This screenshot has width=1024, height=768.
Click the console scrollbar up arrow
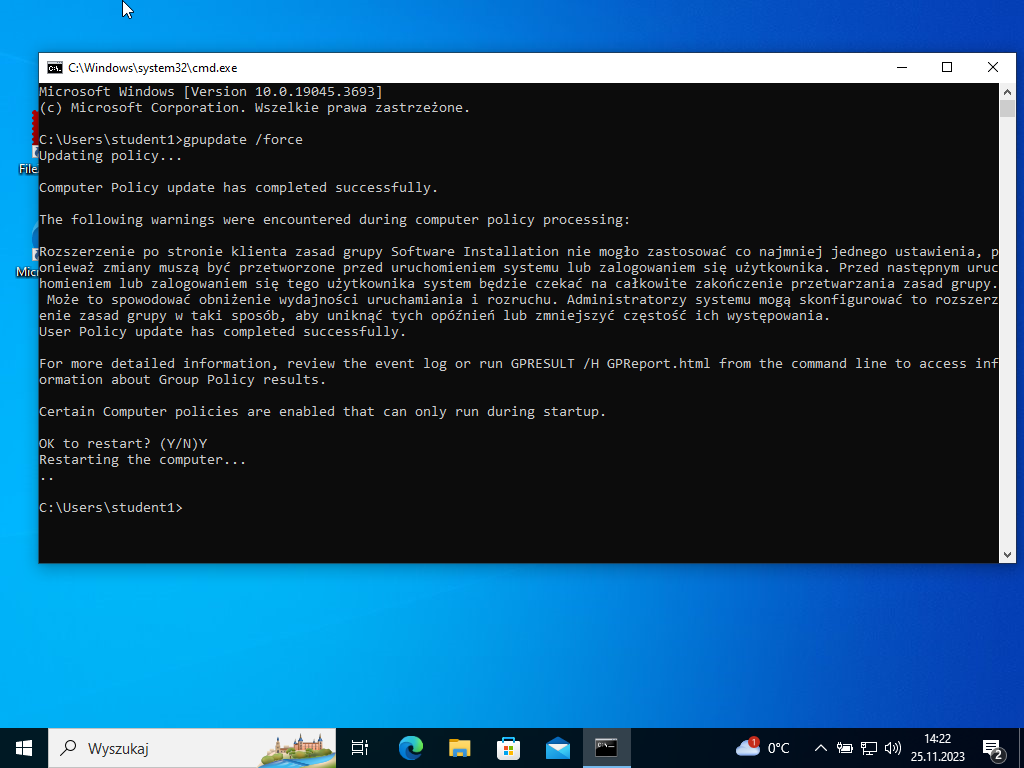(1007, 92)
